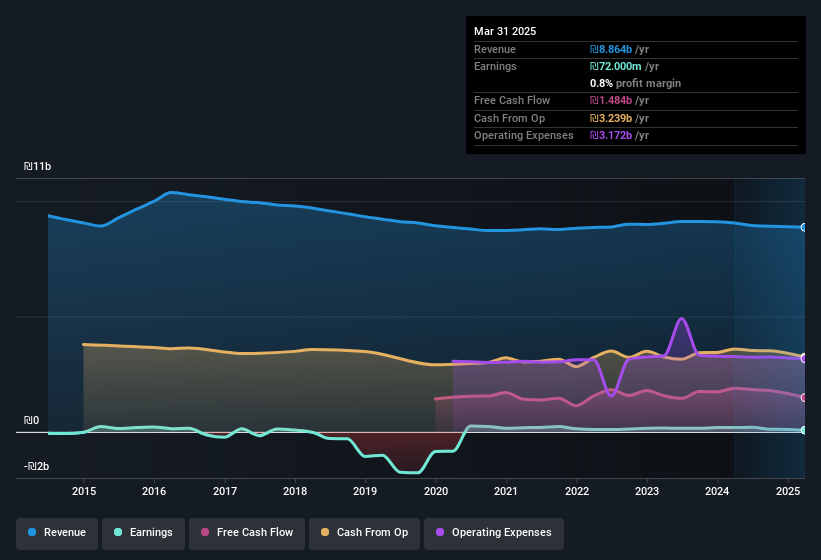The width and height of the screenshot is (821, 560).
Task: Click the -₪2b y-axis label
Action: pos(36,466)
